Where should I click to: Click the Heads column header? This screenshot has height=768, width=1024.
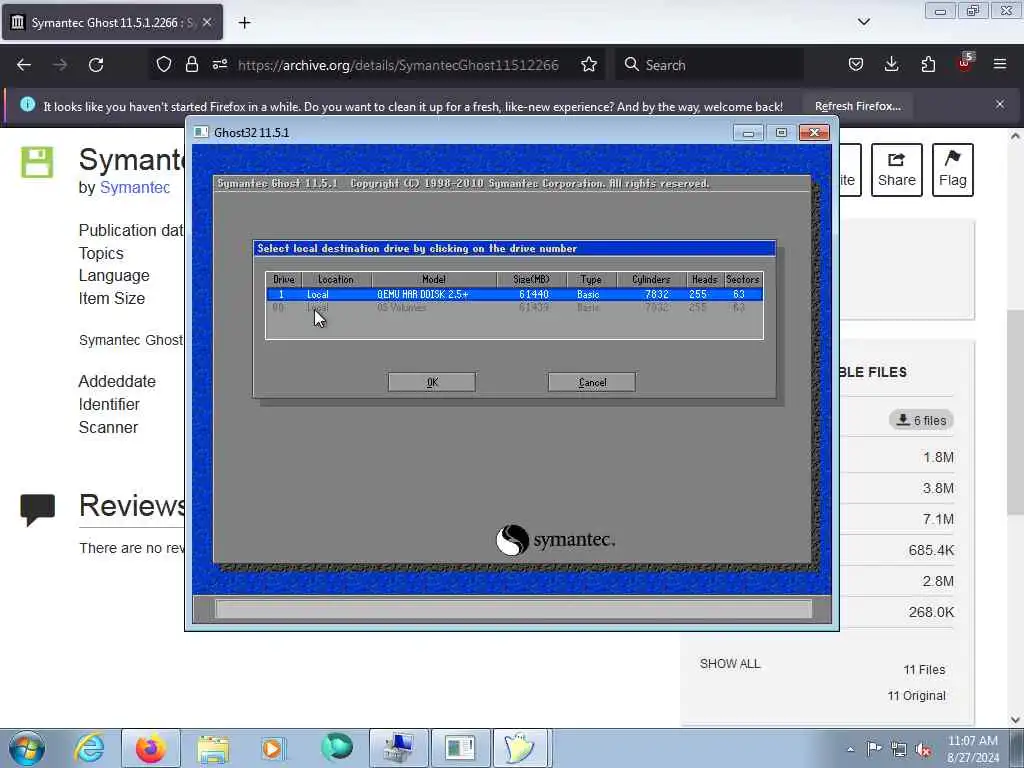click(x=705, y=280)
